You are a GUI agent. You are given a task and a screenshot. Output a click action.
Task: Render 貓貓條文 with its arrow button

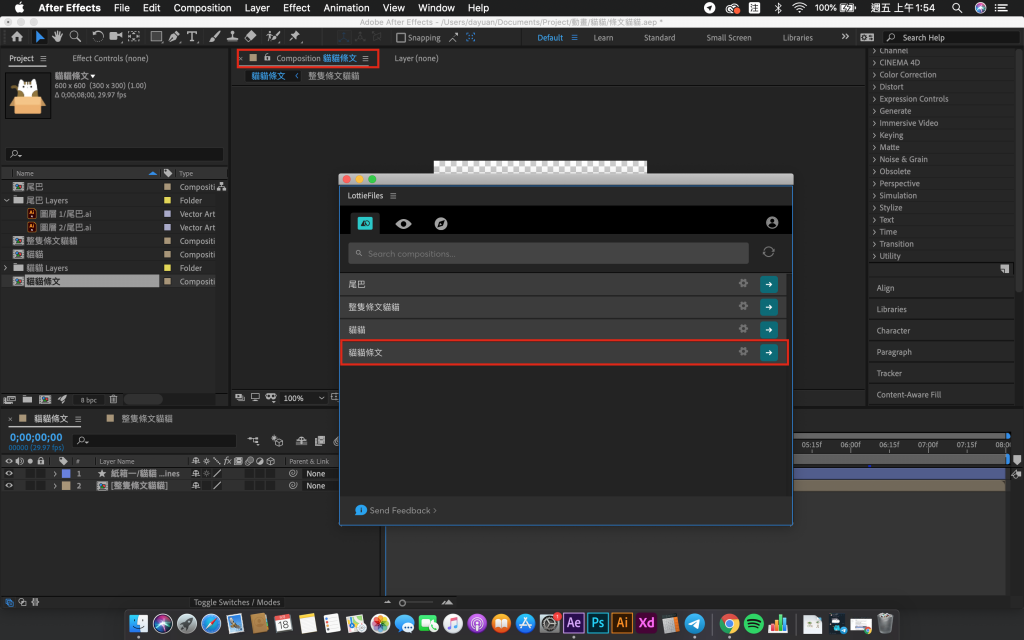769,352
